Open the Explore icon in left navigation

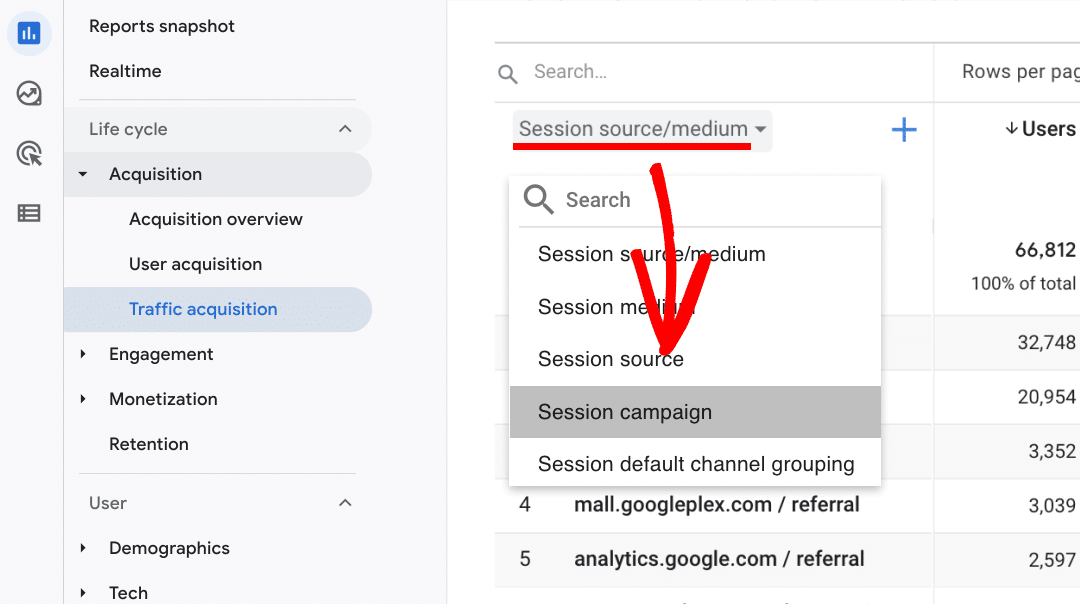29,93
